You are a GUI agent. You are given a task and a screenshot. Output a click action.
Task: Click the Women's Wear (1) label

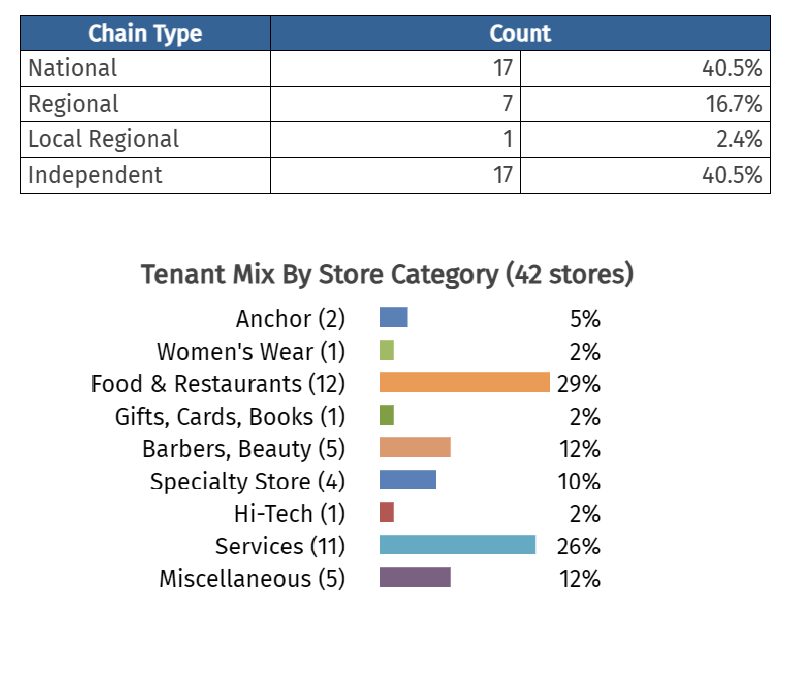(x=251, y=352)
